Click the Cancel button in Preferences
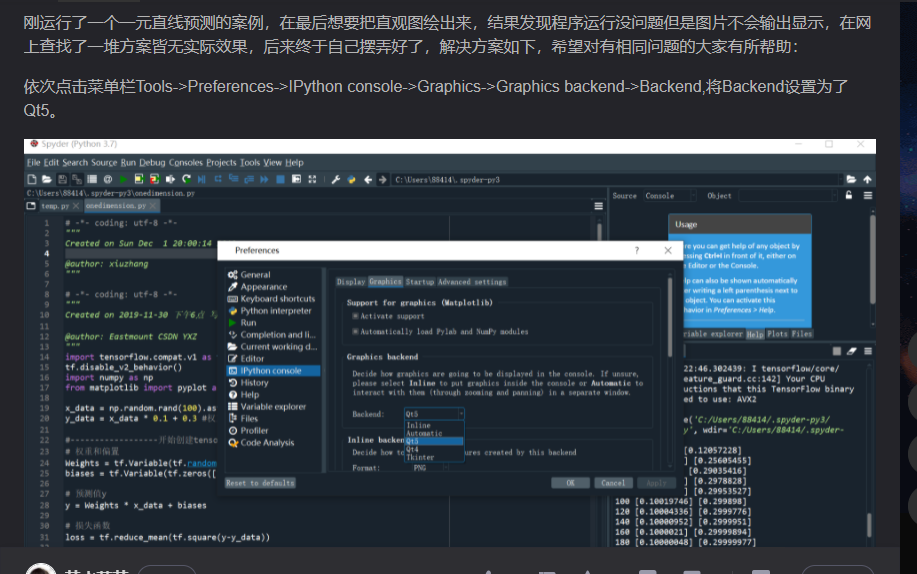 613,483
